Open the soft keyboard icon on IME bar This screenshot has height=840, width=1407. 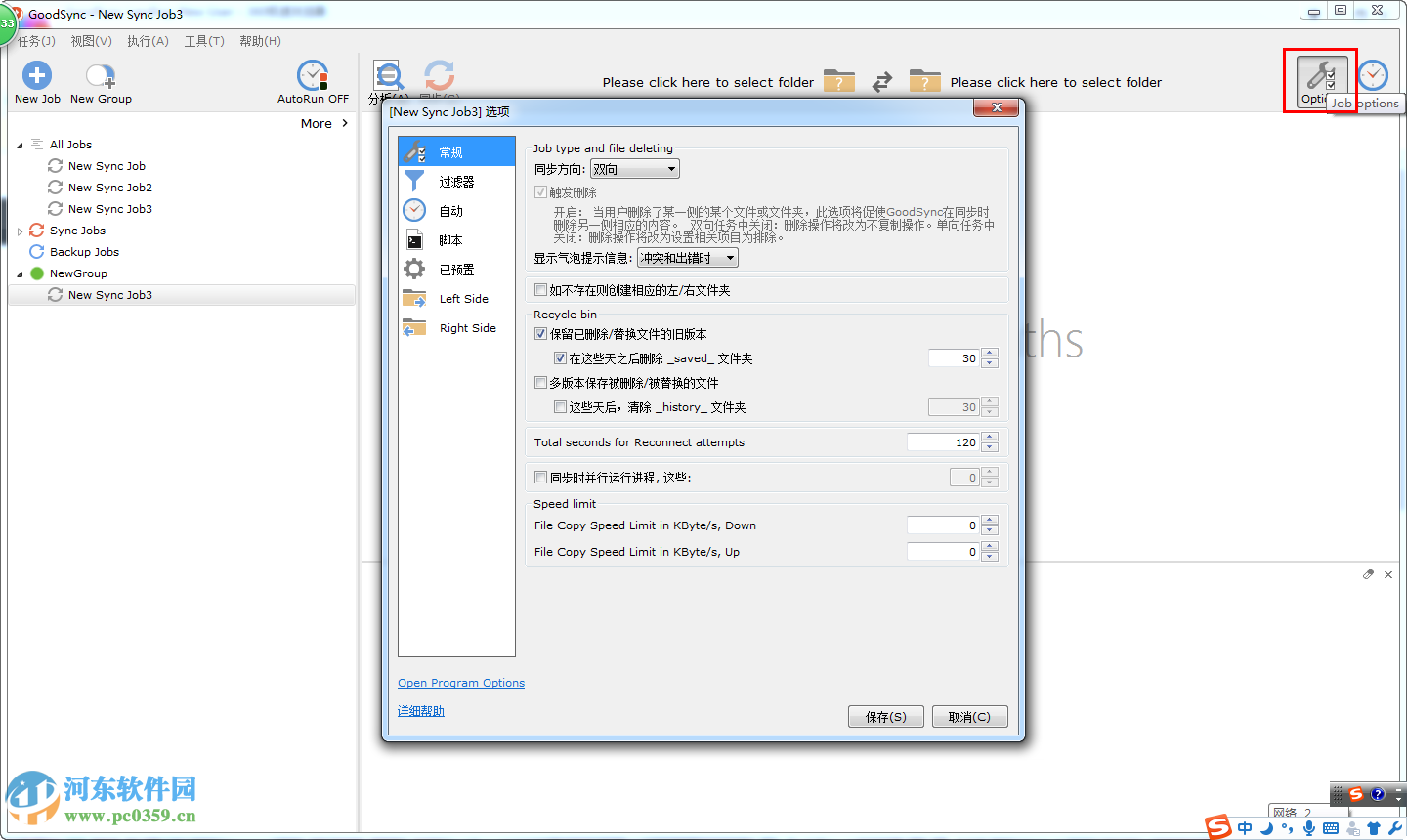pyautogui.click(x=1331, y=828)
